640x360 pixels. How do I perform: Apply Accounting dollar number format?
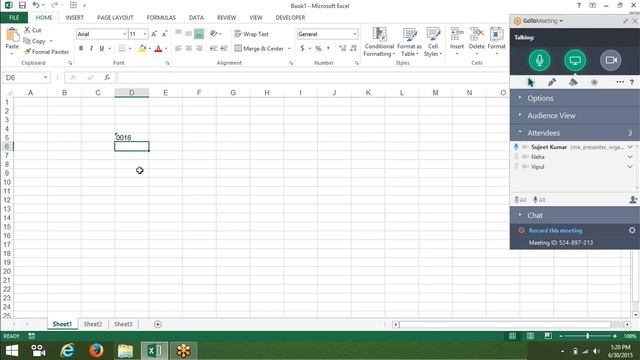click(x=302, y=49)
